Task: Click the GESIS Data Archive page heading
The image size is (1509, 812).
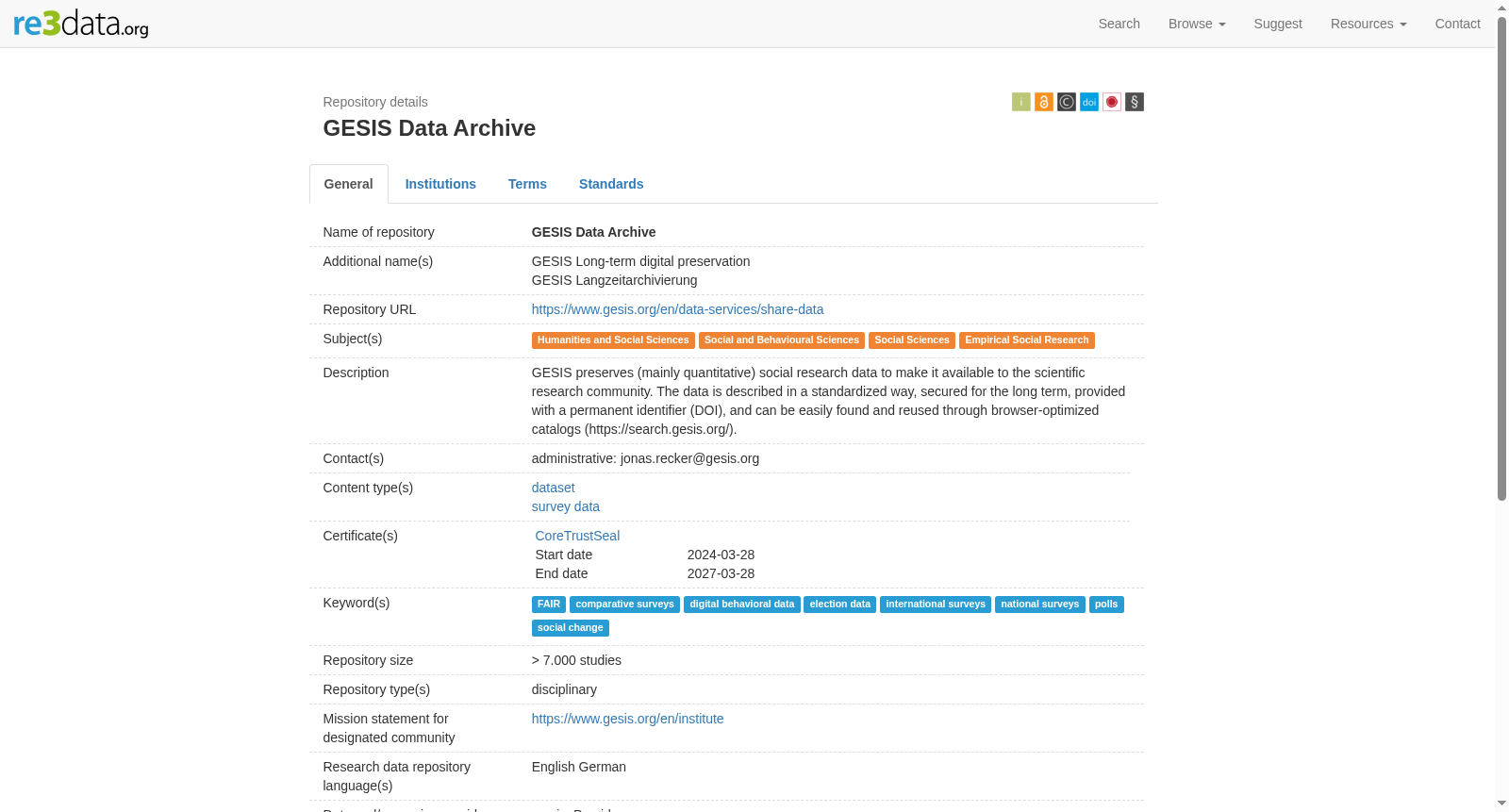Action: [429, 128]
